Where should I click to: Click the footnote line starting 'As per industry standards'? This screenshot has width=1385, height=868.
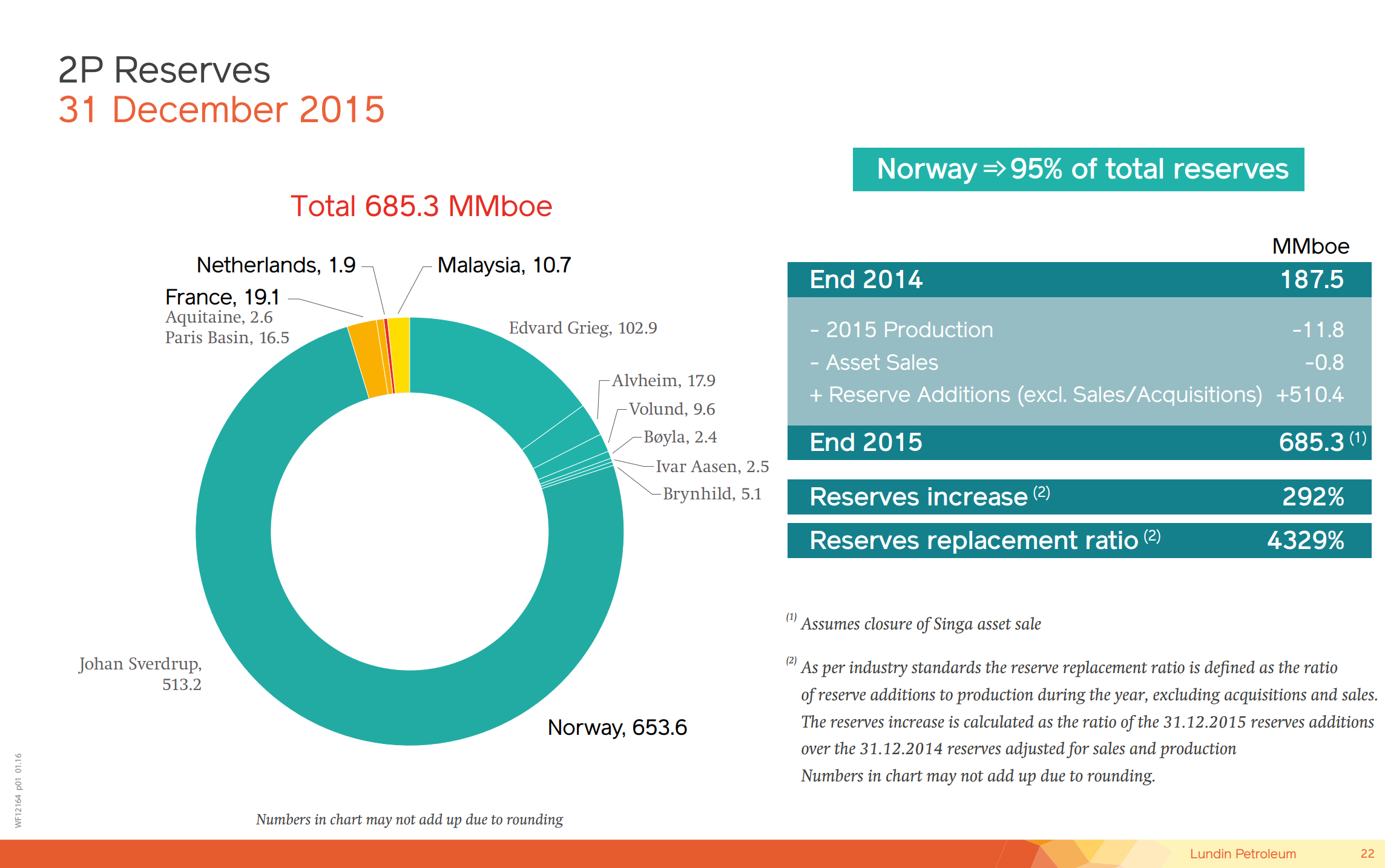(x=1069, y=668)
